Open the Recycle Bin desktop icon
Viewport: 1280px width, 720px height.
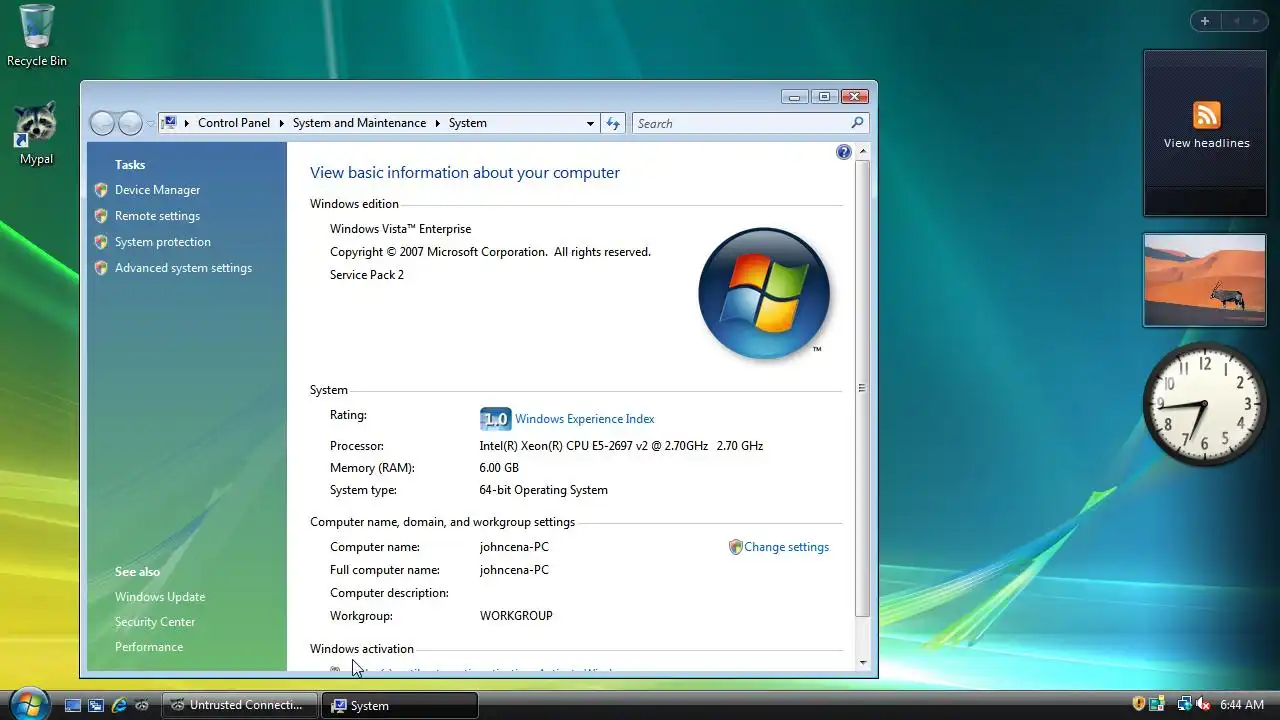[37, 35]
